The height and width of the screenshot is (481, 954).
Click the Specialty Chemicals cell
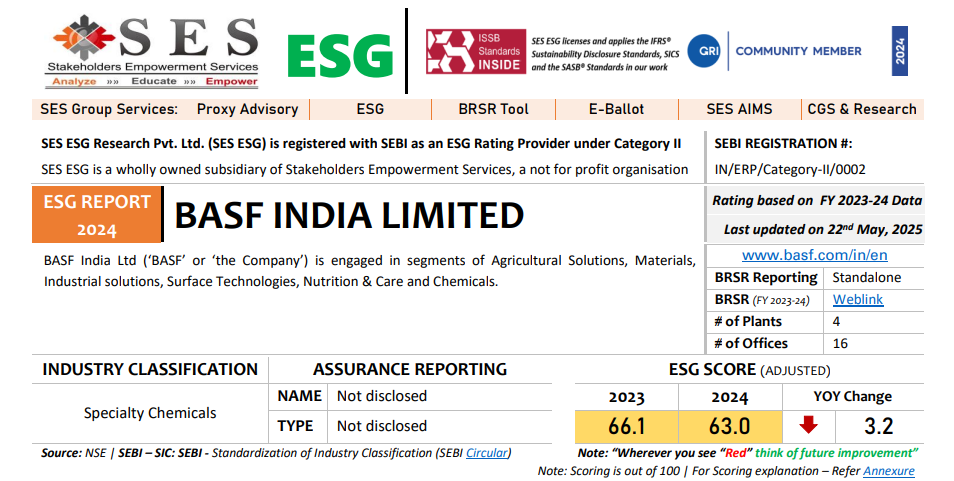coord(150,413)
